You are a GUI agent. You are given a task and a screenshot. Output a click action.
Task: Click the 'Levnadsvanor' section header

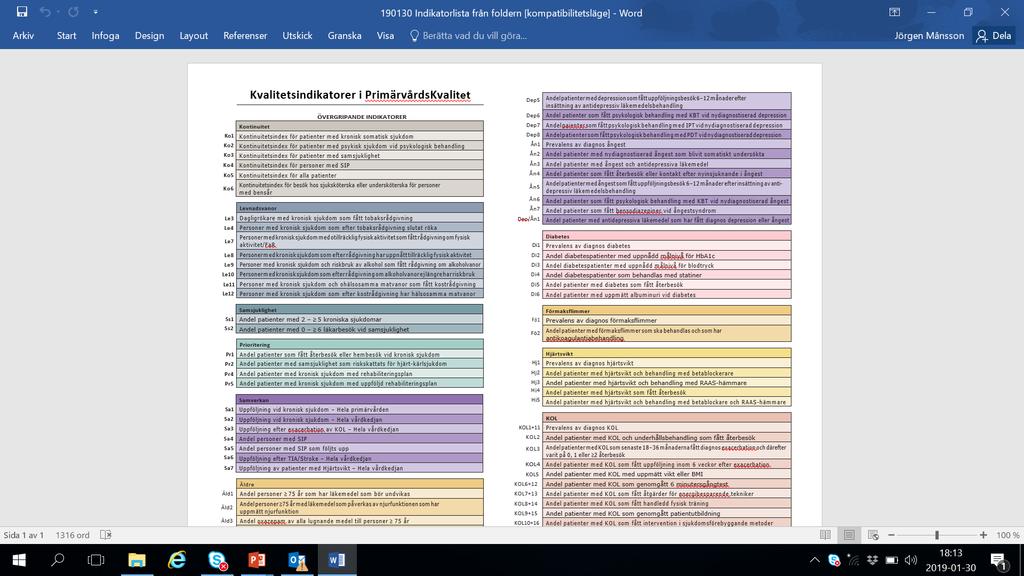(360, 208)
